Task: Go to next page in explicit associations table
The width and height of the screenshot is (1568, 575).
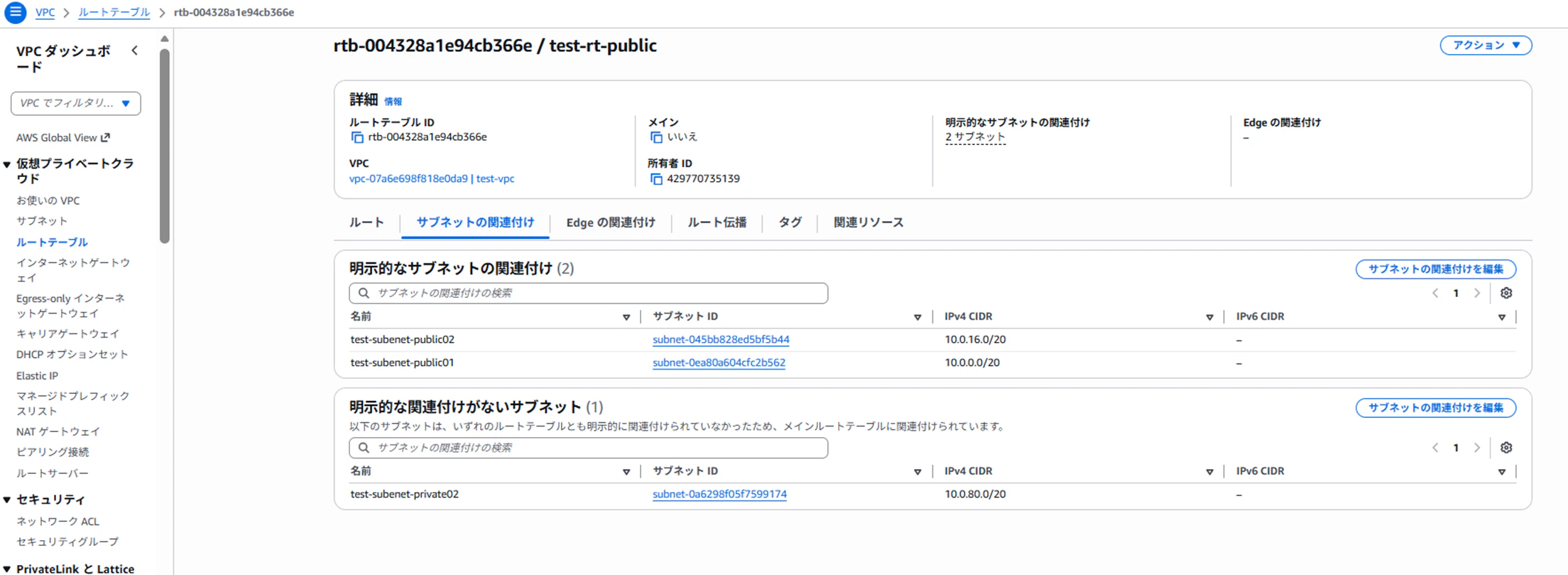Action: point(1477,293)
